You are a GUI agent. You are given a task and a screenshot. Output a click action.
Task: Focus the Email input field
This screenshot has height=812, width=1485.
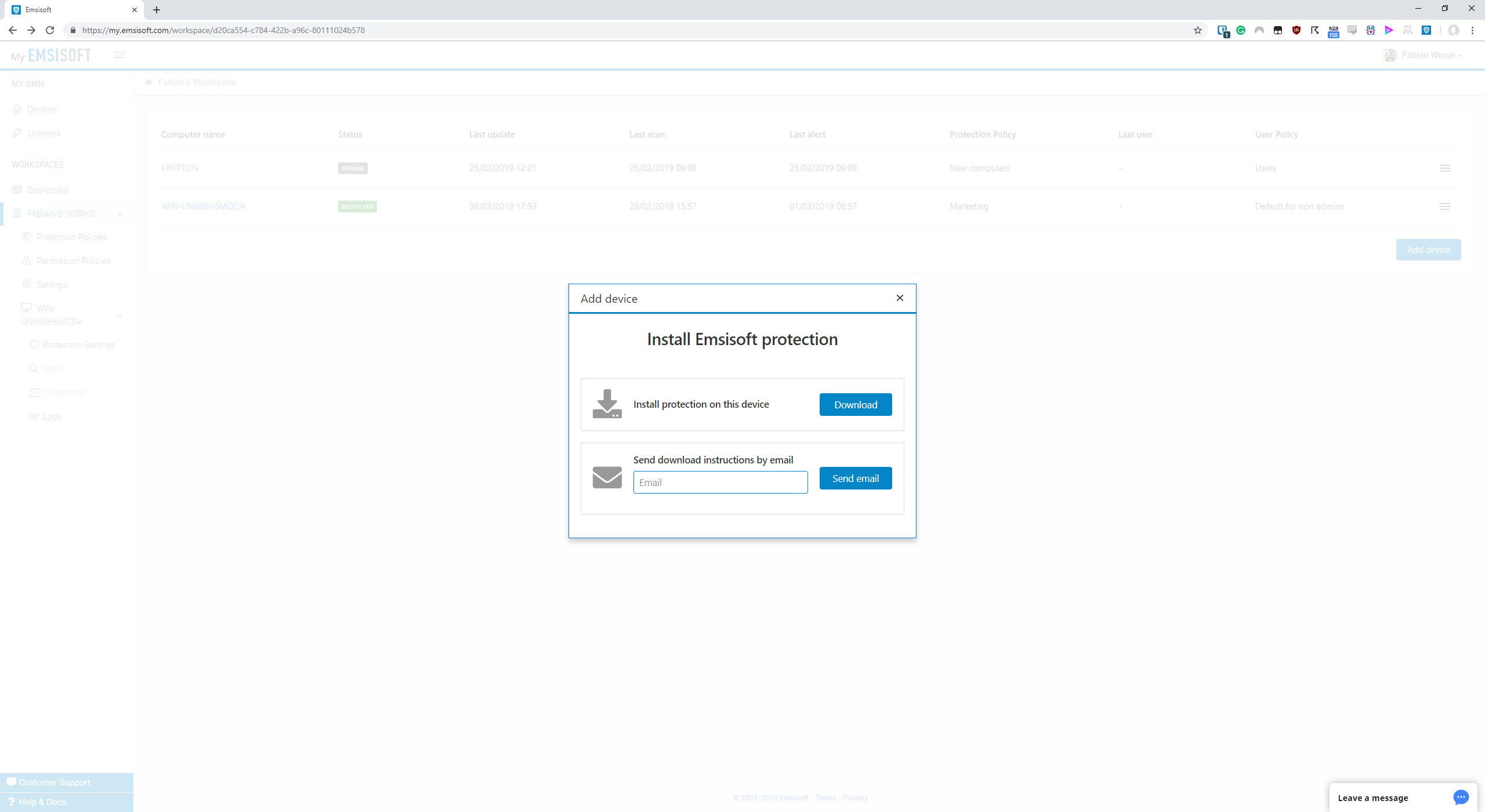[x=720, y=483]
